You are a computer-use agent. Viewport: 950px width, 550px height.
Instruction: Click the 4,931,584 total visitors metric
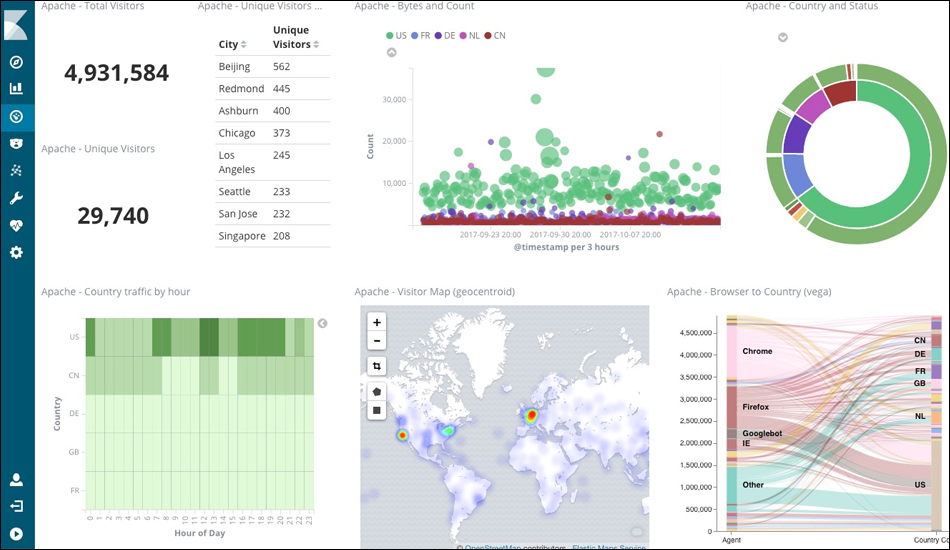[117, 73]
